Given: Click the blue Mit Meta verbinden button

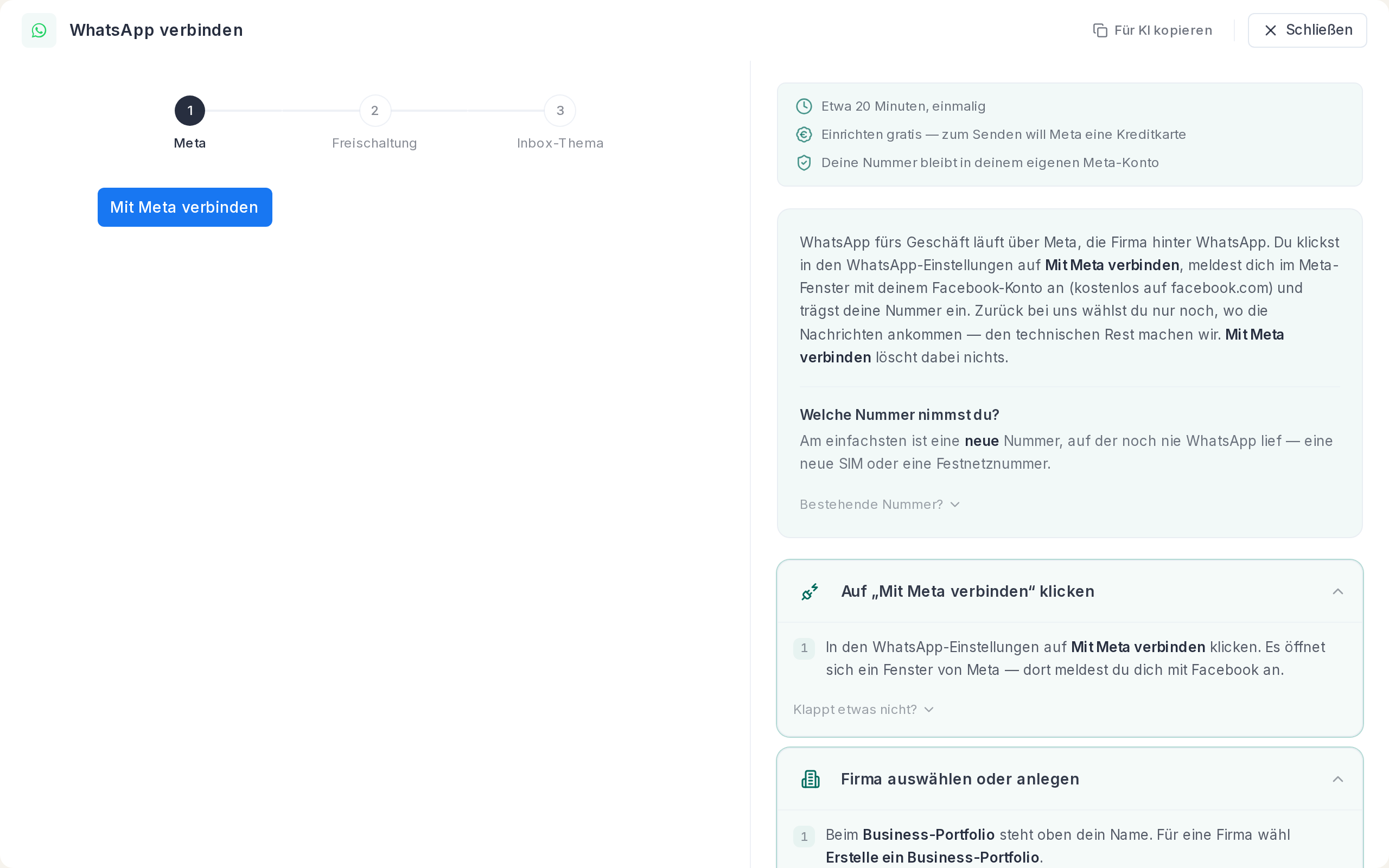Looking at the screenshot, I should (x=185, y=207).
